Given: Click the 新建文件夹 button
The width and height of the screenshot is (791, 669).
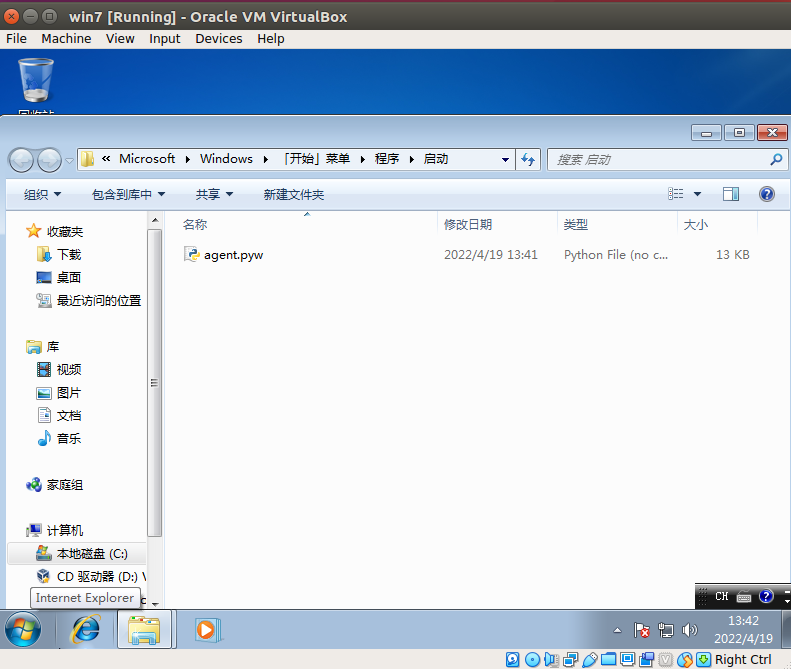Looking at the screenshot, I should pos(294,194).
